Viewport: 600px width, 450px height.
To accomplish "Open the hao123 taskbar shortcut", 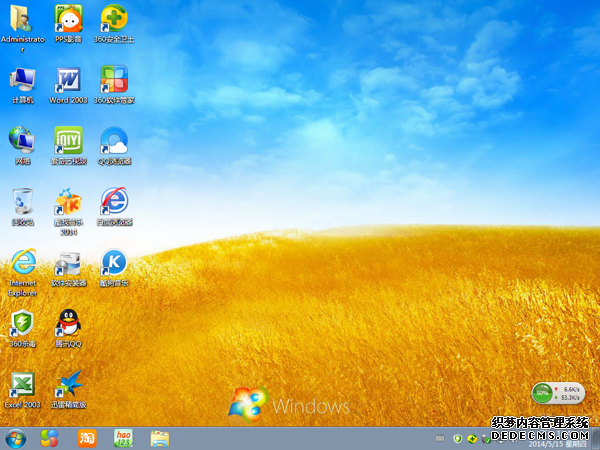I will pos(123,439).
